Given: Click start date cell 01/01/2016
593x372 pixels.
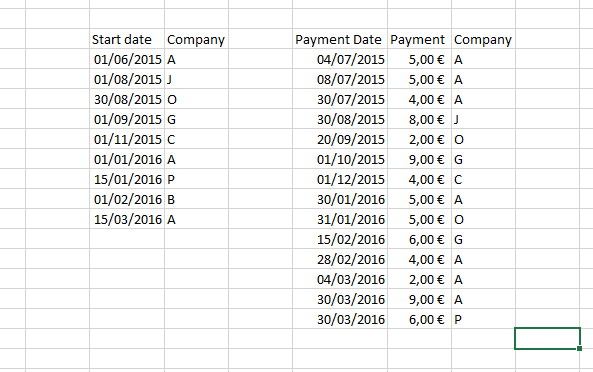Looking at the screenshot, I should [127, 160].
